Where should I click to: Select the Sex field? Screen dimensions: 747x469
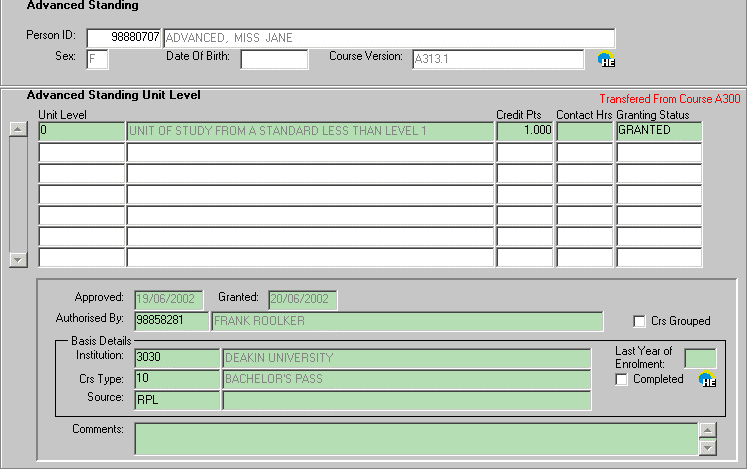coord(97,59)
